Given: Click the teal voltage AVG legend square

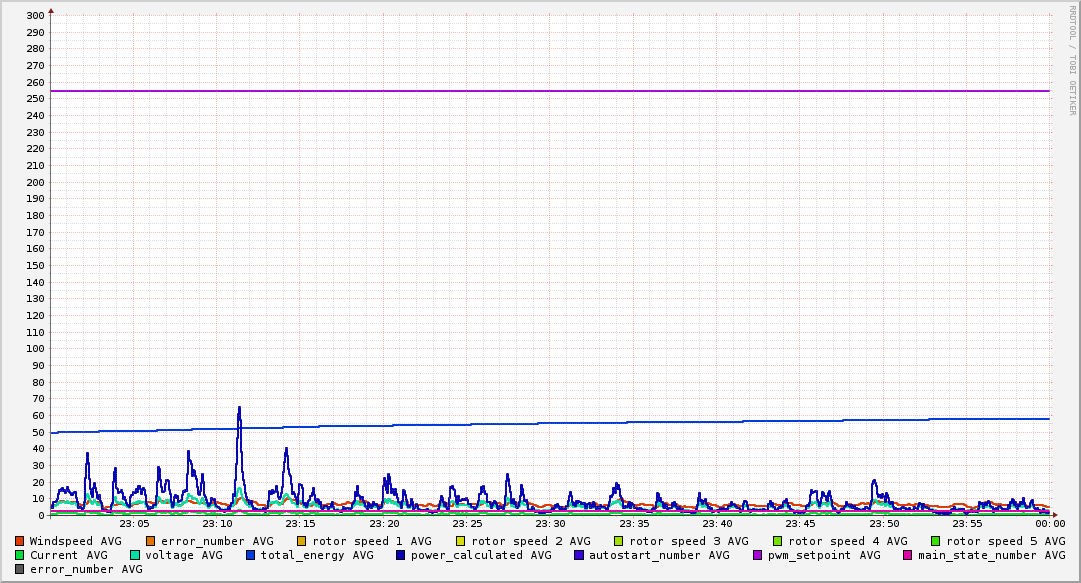Looking at the screenshot, I should [x=135, y=555].
